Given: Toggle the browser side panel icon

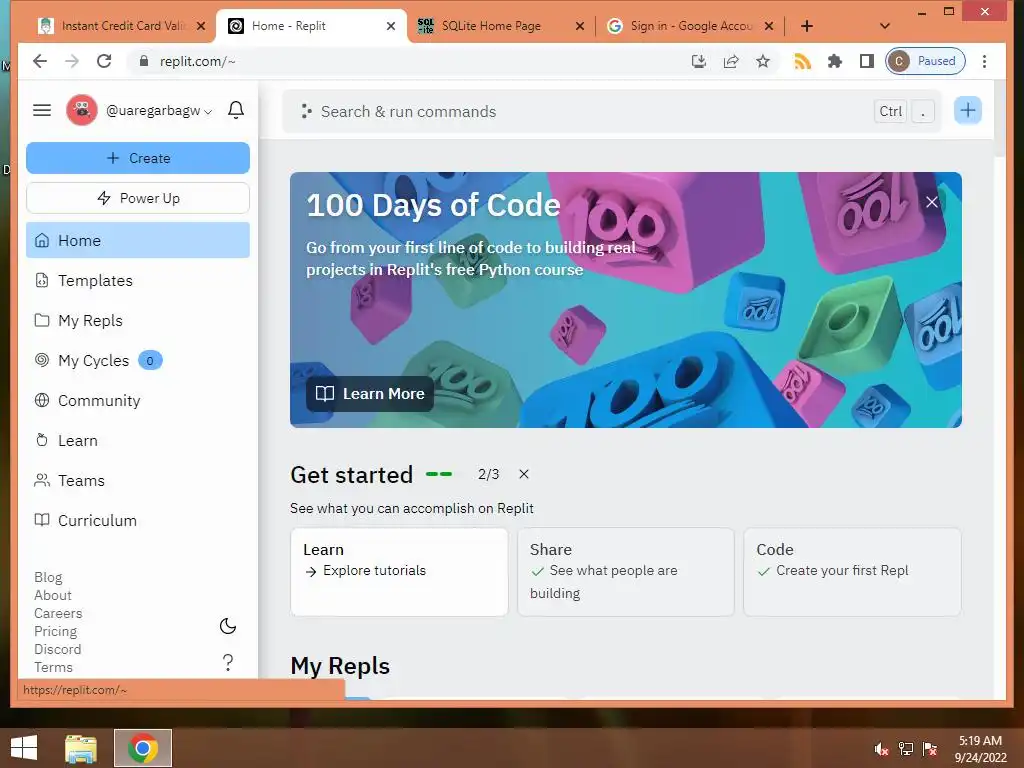Looking at the screenshot, I should [x=867, y=61].
